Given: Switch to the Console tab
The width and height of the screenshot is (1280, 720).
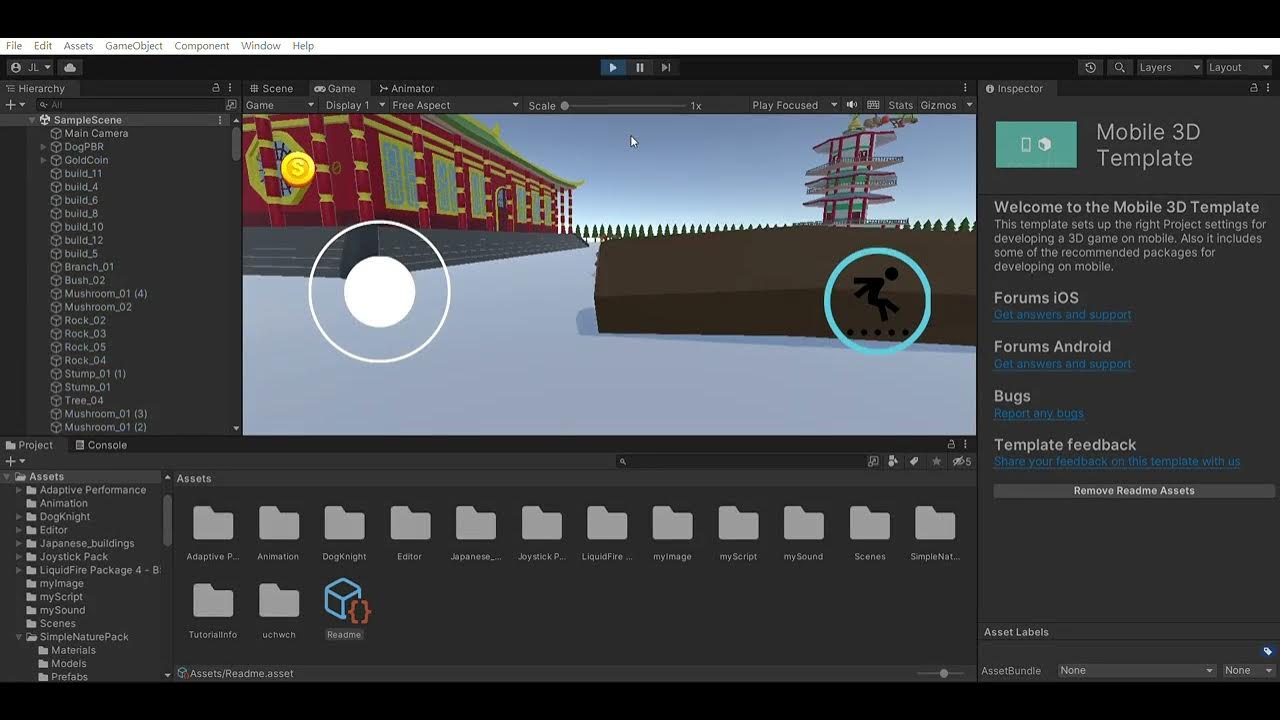Looking at the screenshot, I should click(100, 445).
